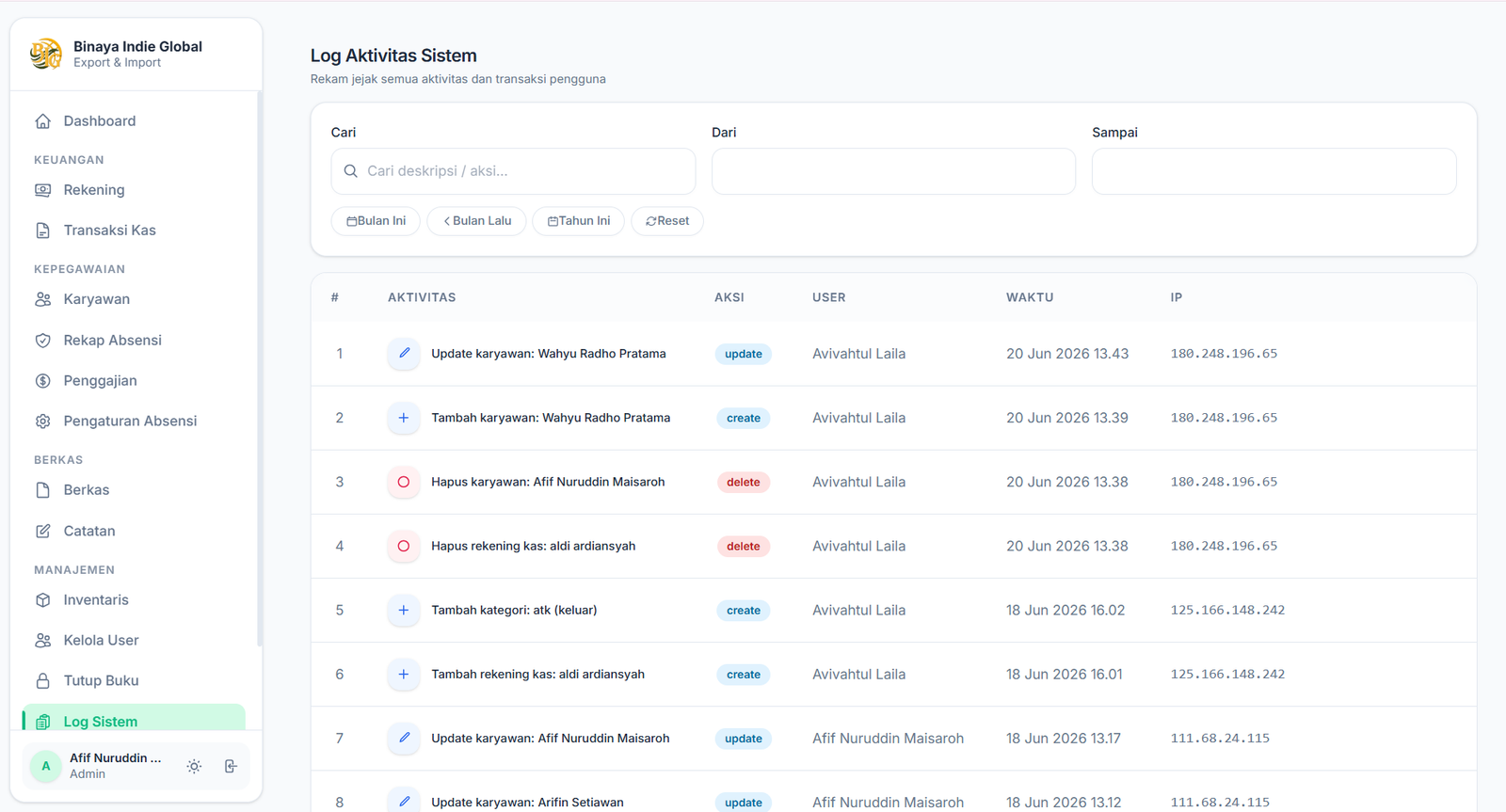Click IP 125.166.148.242 in row 6
This screenshot has width=1506, height=812.
1227,675
